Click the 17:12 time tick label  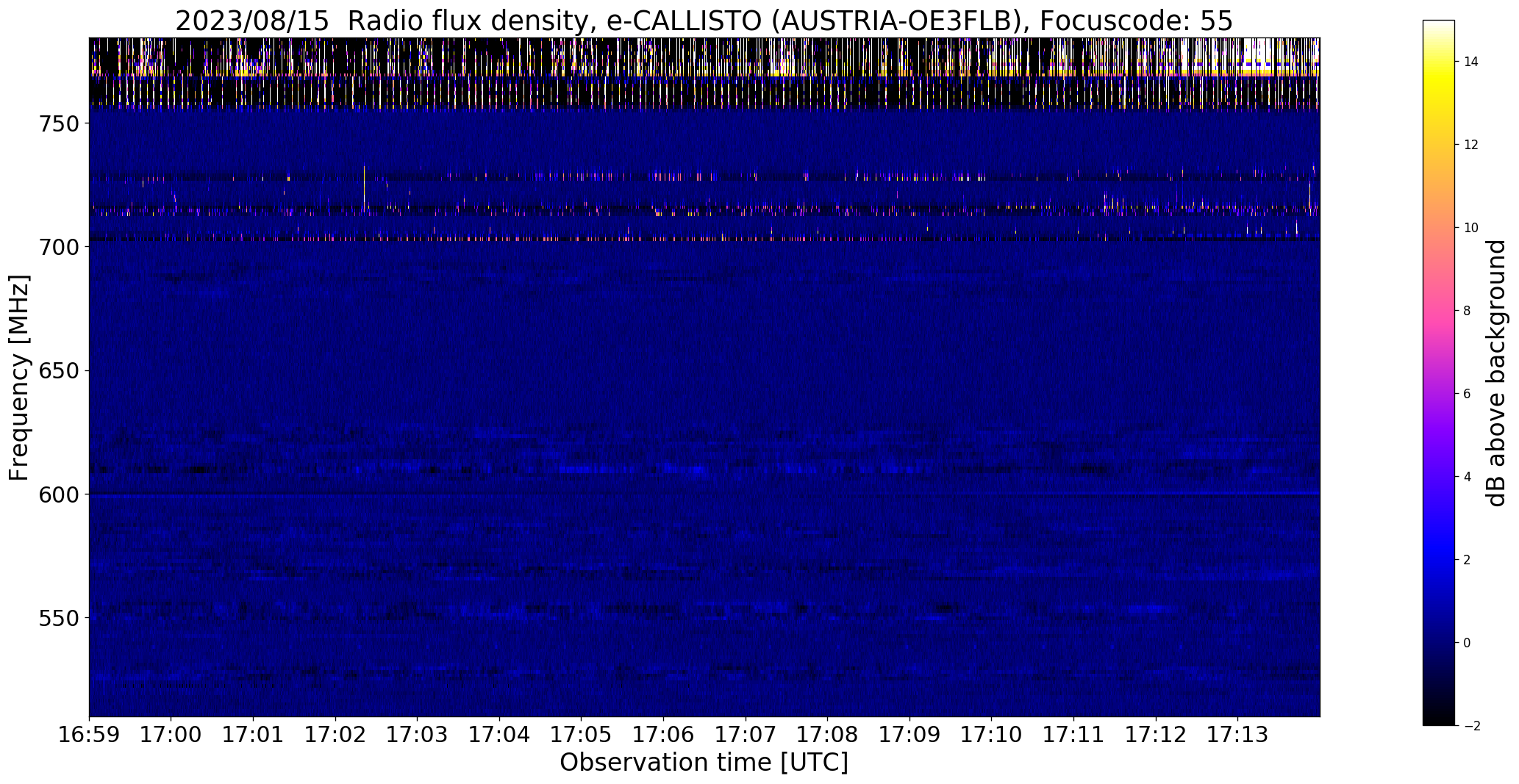coord(1157,735)
